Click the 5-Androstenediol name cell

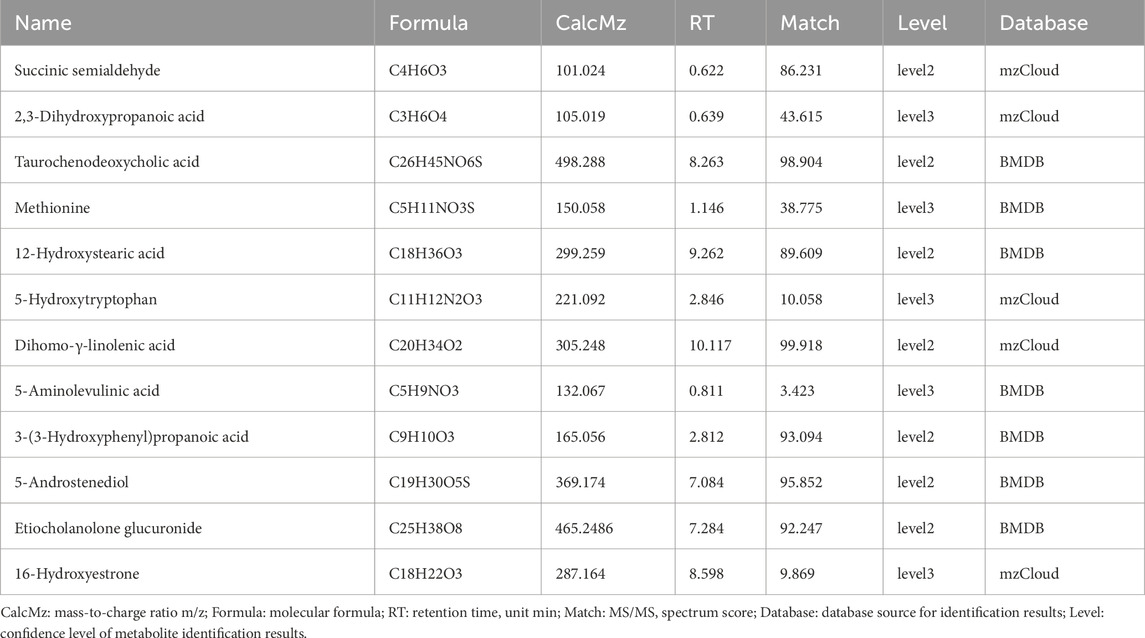71,482
